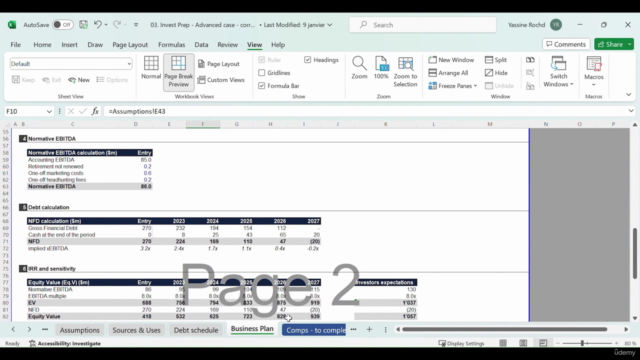Screen dimensions: 640x360
Task: Click the vertical scrollbar thumb
Action: click(635, 253)
